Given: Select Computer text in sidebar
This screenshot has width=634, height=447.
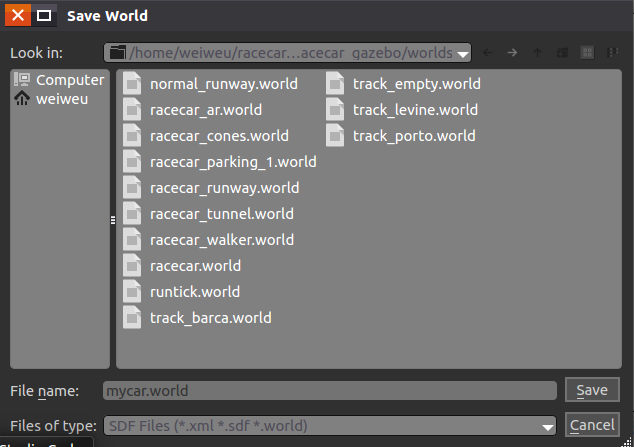Looking at the screenshot, I should click(70, 80).
